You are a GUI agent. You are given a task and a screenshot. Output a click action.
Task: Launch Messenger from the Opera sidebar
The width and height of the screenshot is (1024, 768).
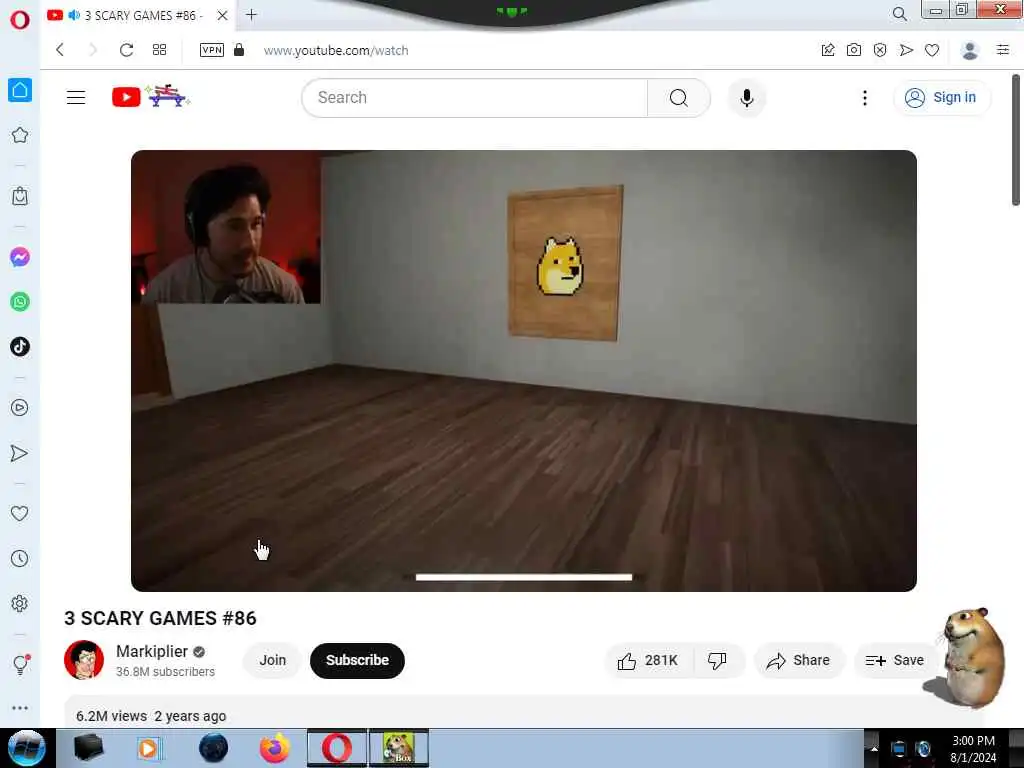(20, 257)
